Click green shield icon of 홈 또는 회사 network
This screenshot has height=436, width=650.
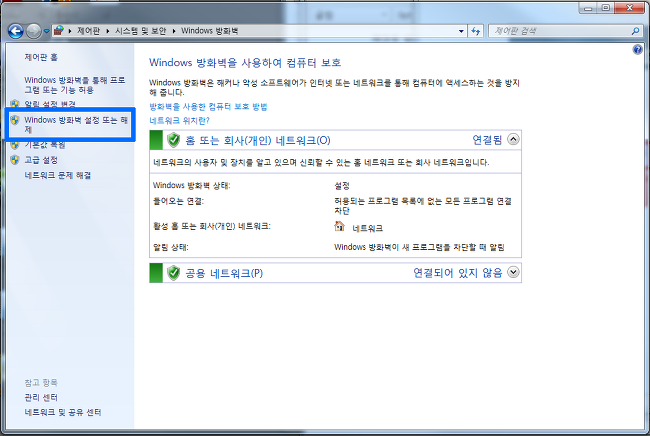(173, 140)
